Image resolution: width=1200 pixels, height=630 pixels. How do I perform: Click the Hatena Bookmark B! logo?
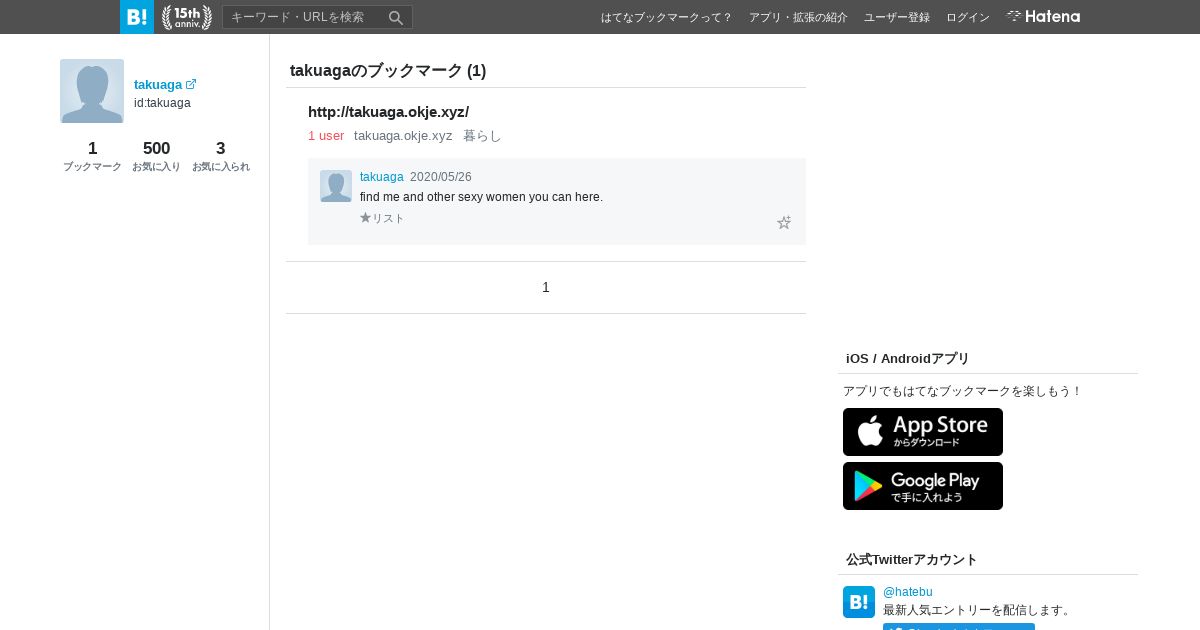[x=137, y=17]
